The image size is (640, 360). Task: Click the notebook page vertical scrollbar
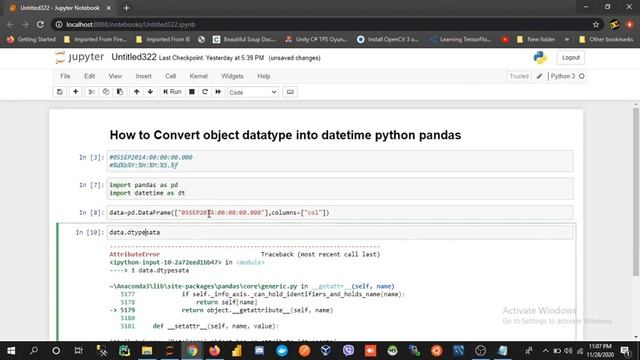(636, 192)
